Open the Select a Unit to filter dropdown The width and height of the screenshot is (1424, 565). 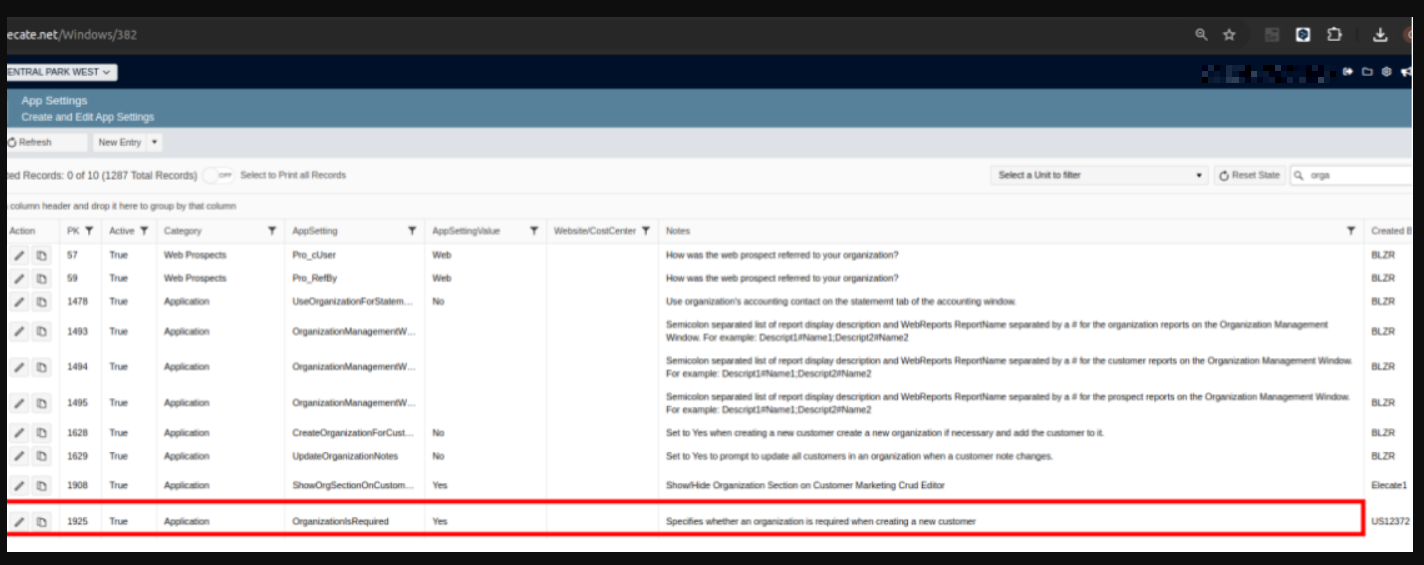pyautogui.click(x=1099, y=175)
